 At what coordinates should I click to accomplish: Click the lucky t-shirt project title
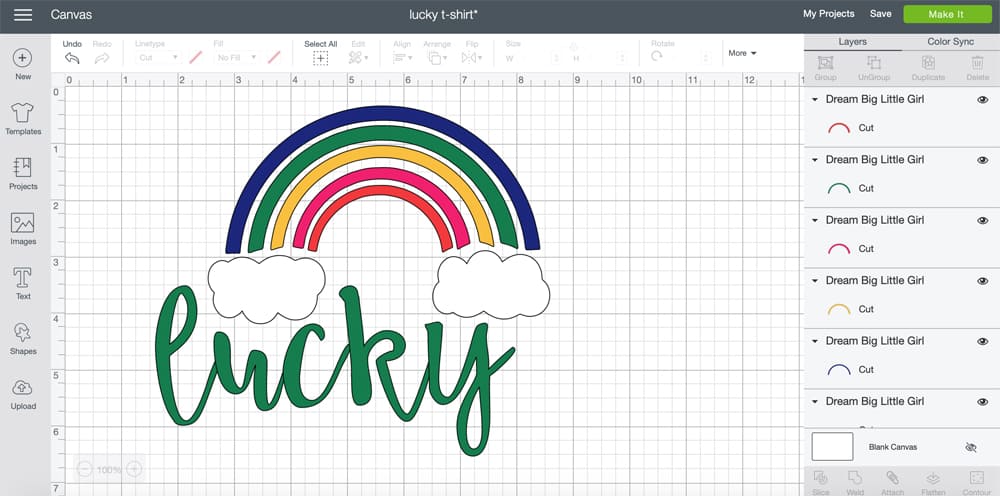443,14
